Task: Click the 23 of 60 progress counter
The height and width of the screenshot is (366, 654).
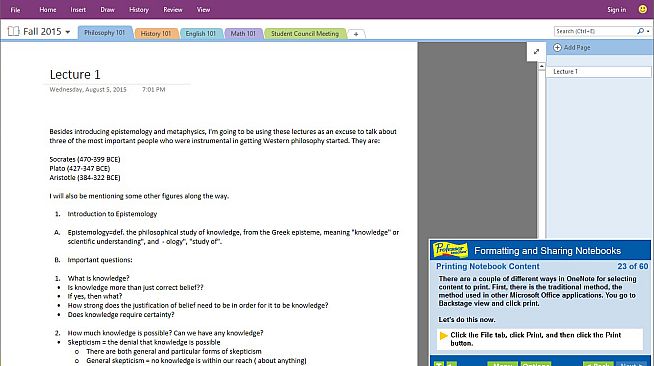Action: (x=633, y=266)
